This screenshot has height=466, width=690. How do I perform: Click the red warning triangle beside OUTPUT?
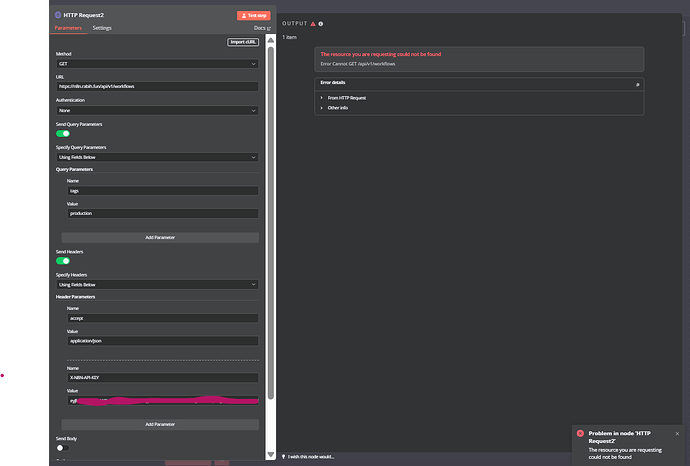click(x=313, y=22)
